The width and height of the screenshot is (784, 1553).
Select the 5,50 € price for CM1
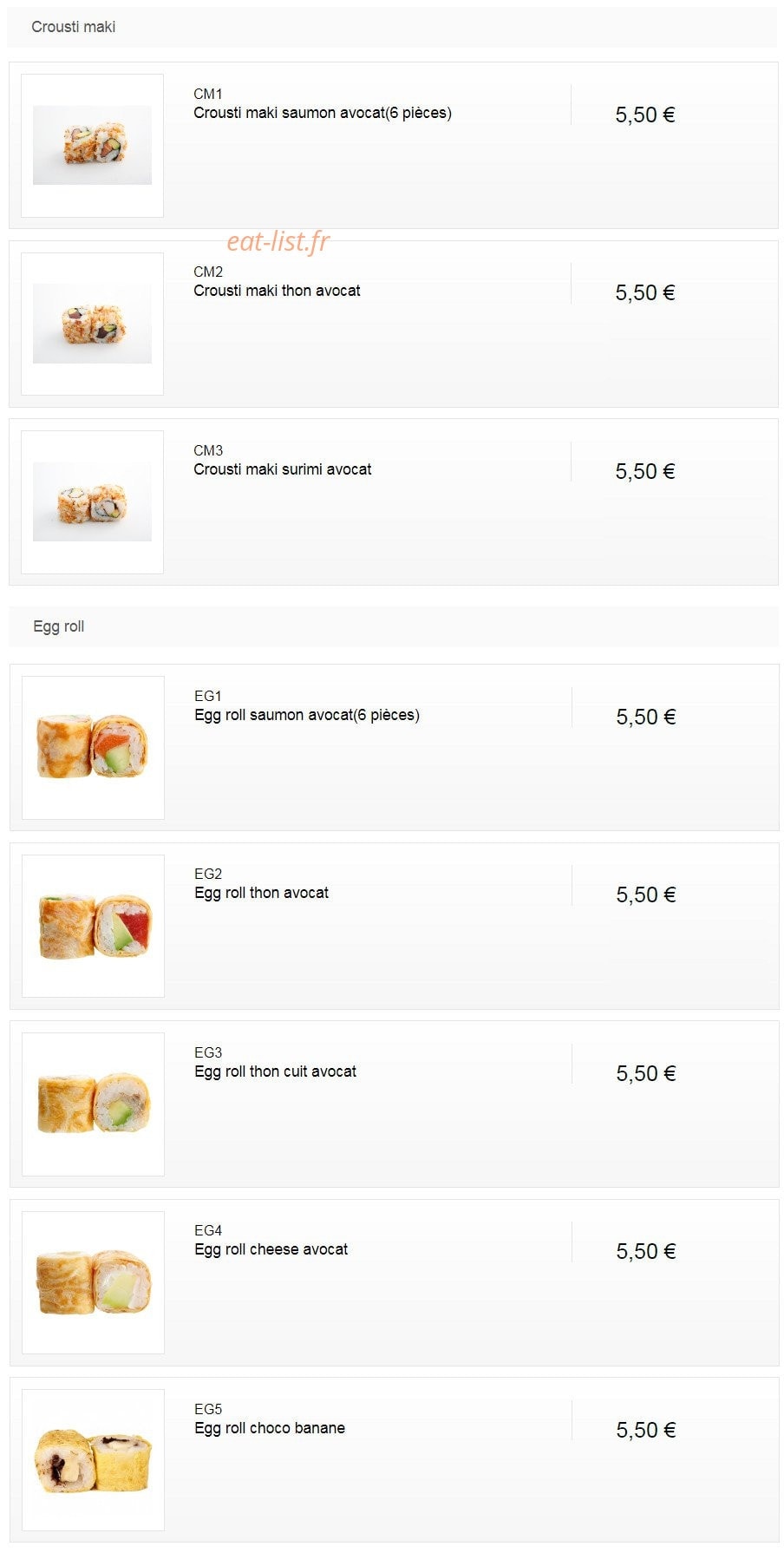click(645, 115)
